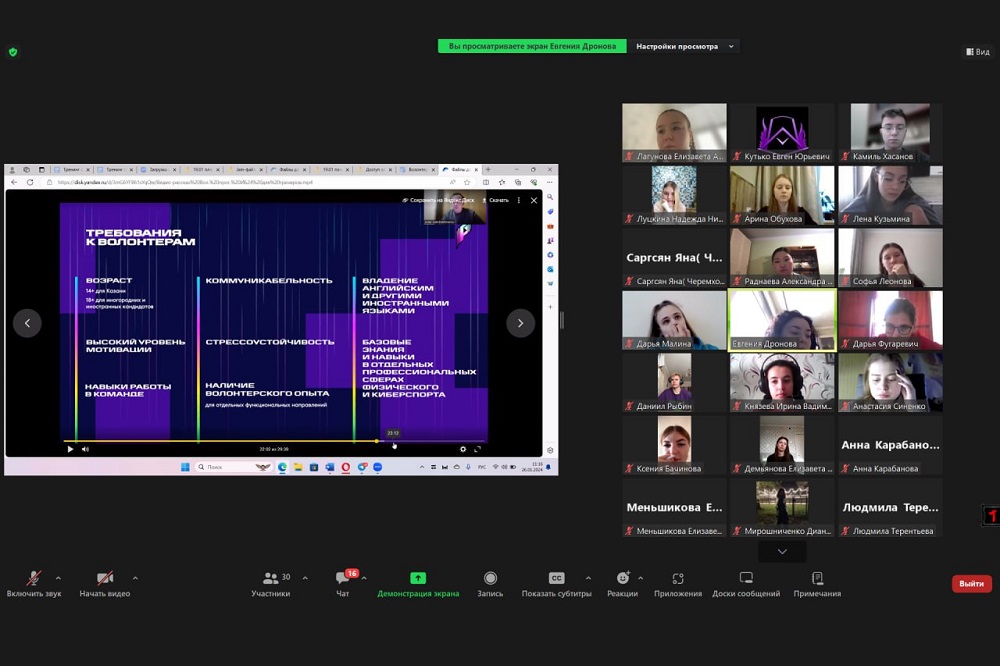Open Примечания notes
The image size is (1000, 666).
coord(817,583)
